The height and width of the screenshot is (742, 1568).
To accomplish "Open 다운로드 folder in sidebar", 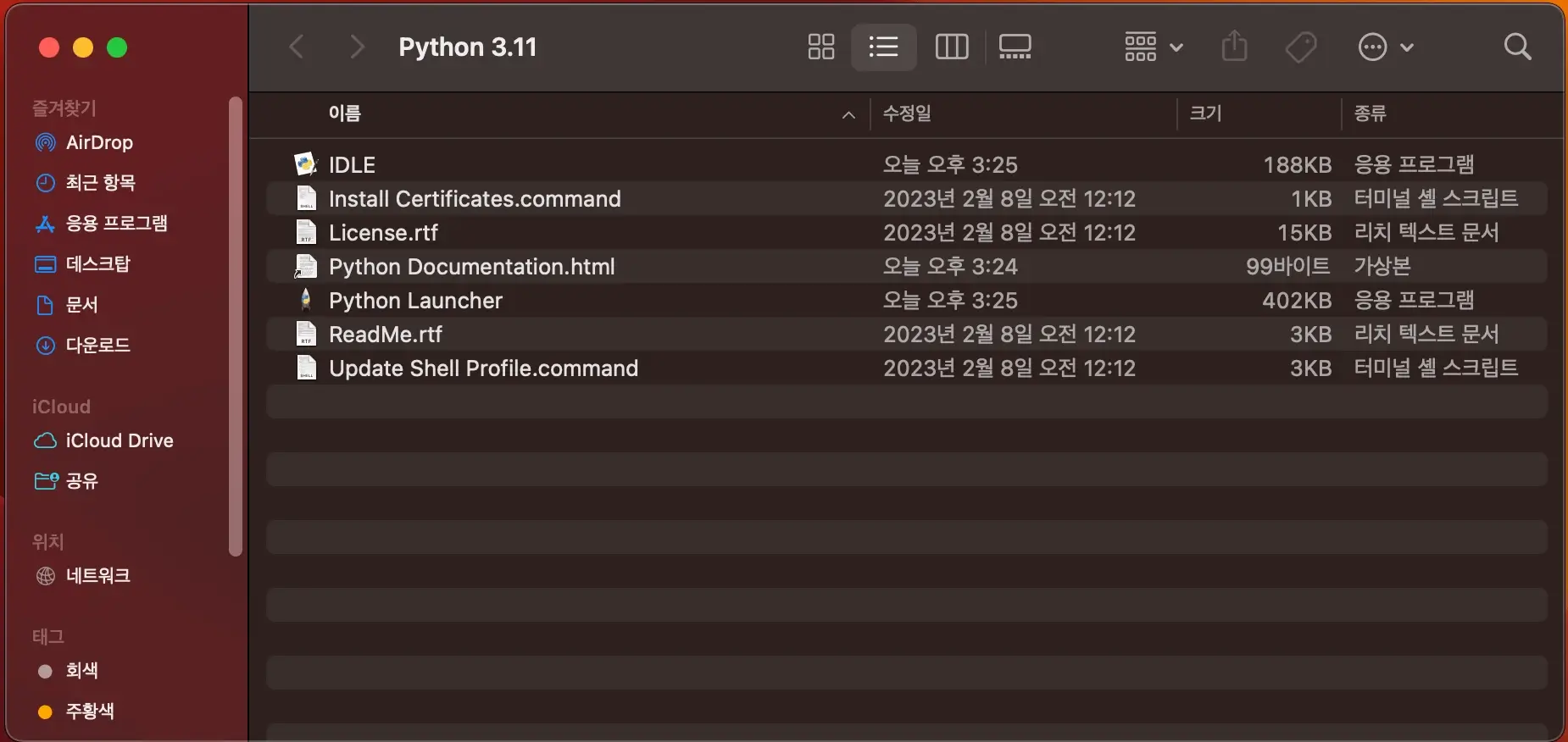I will click(97, 345).
